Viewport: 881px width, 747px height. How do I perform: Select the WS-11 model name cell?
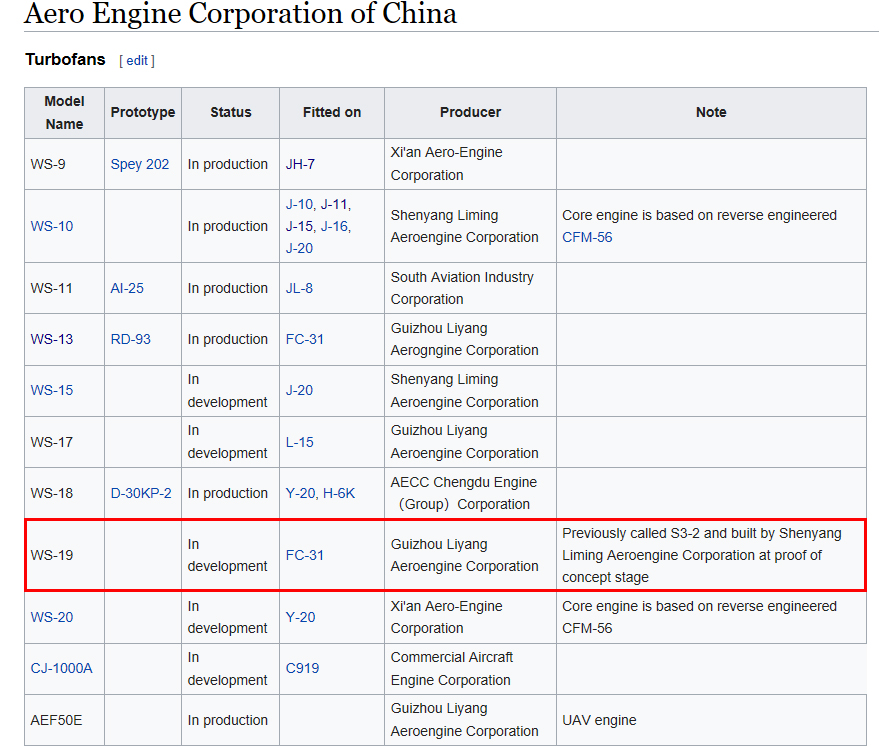coord(64,288)
